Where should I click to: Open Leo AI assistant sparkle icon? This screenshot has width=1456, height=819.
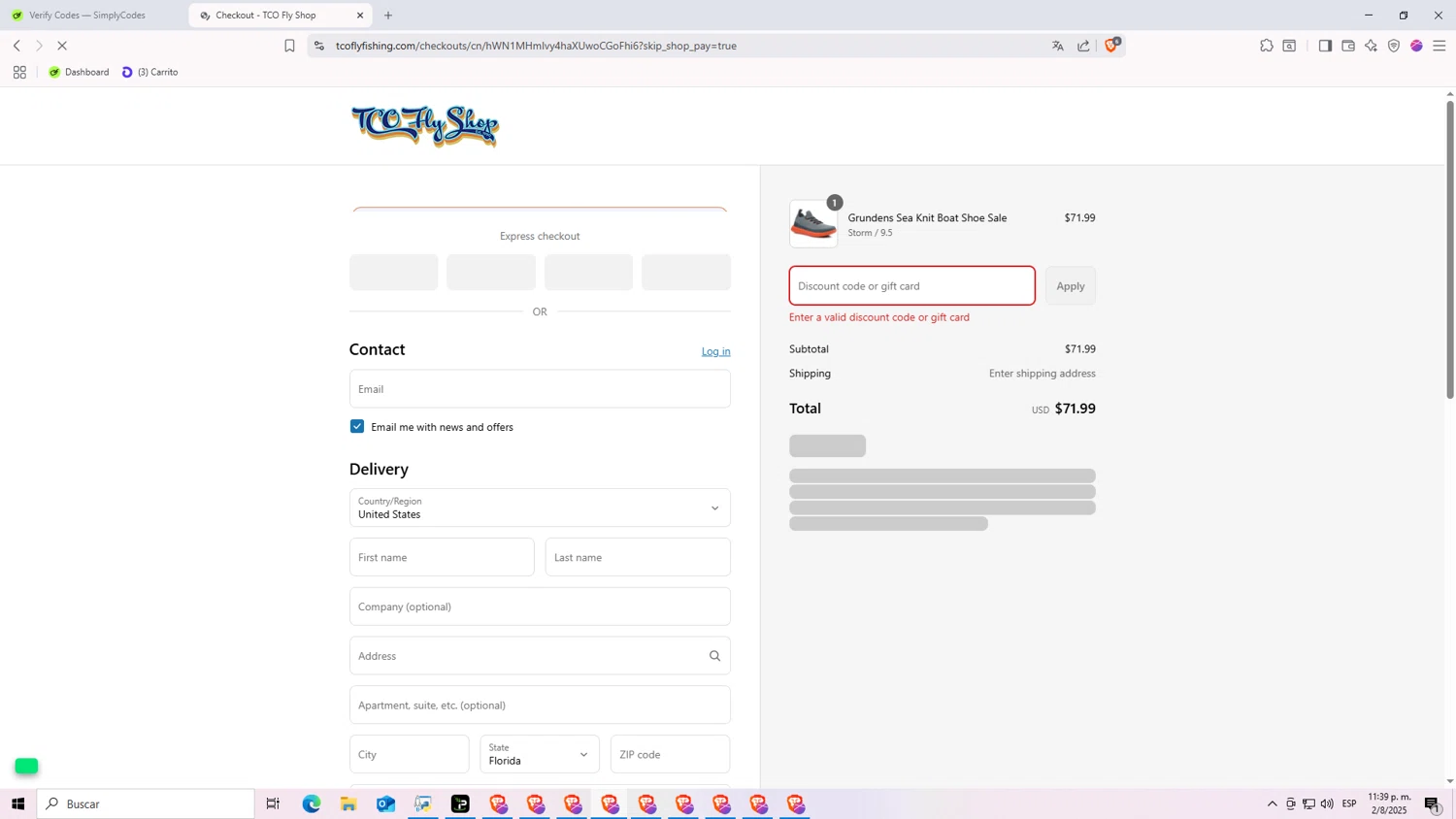coord(1371,46)
